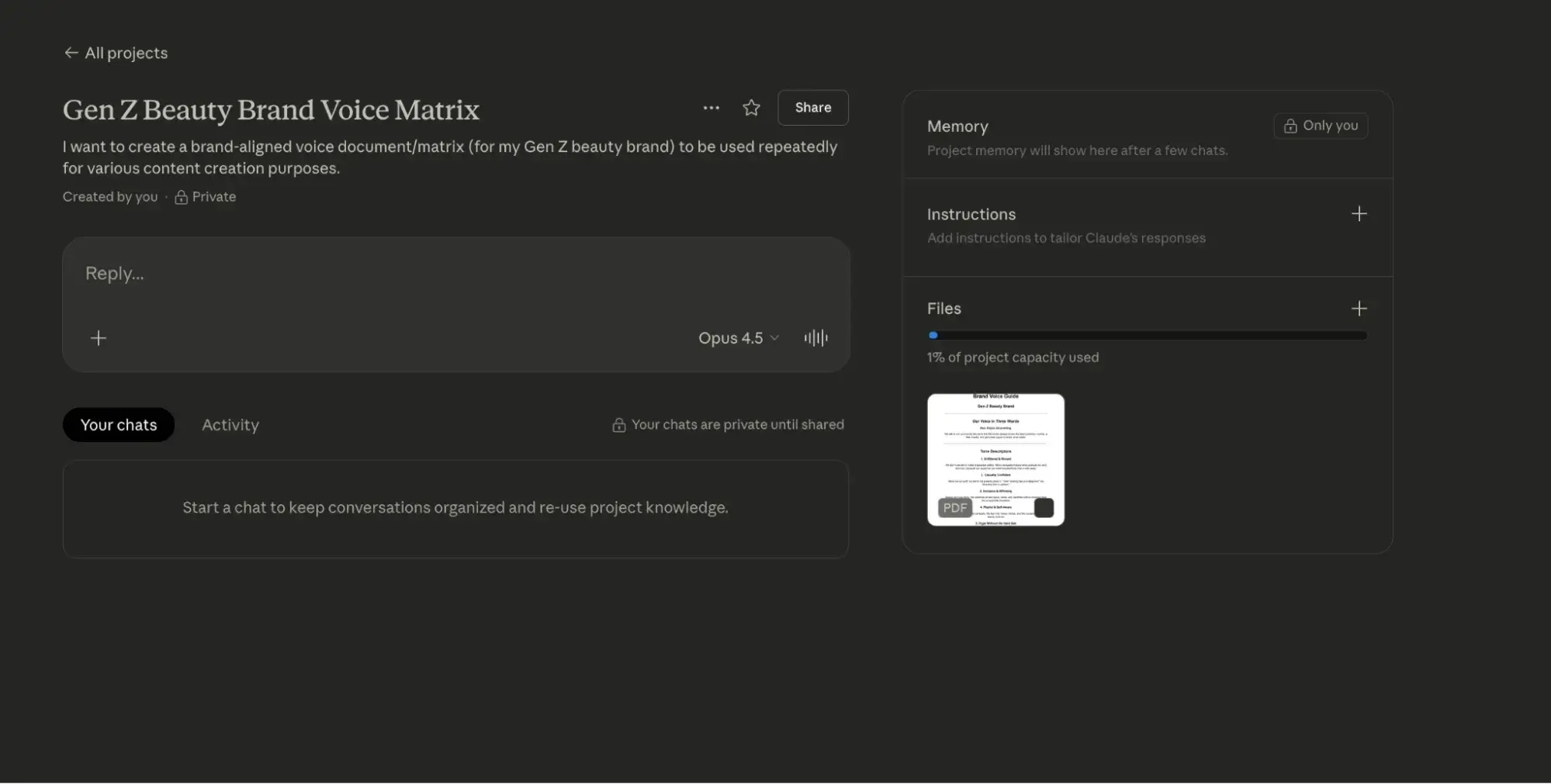The width and height of the screenshot is (1551, 784).
Task: Open the Opus 4.5 model selector
Action: 737,338
